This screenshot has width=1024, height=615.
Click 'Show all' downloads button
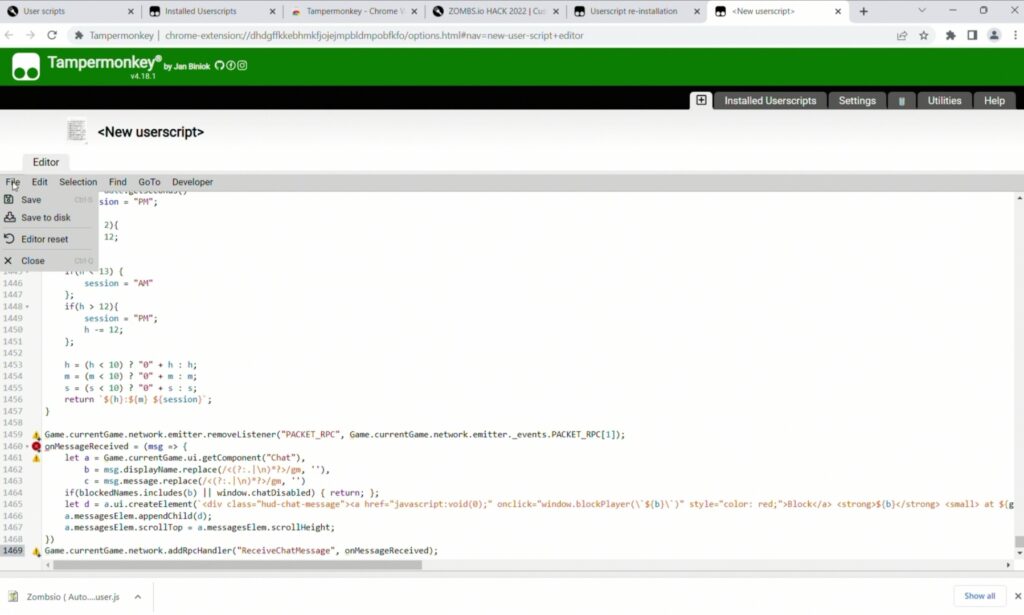pos(980,596)
